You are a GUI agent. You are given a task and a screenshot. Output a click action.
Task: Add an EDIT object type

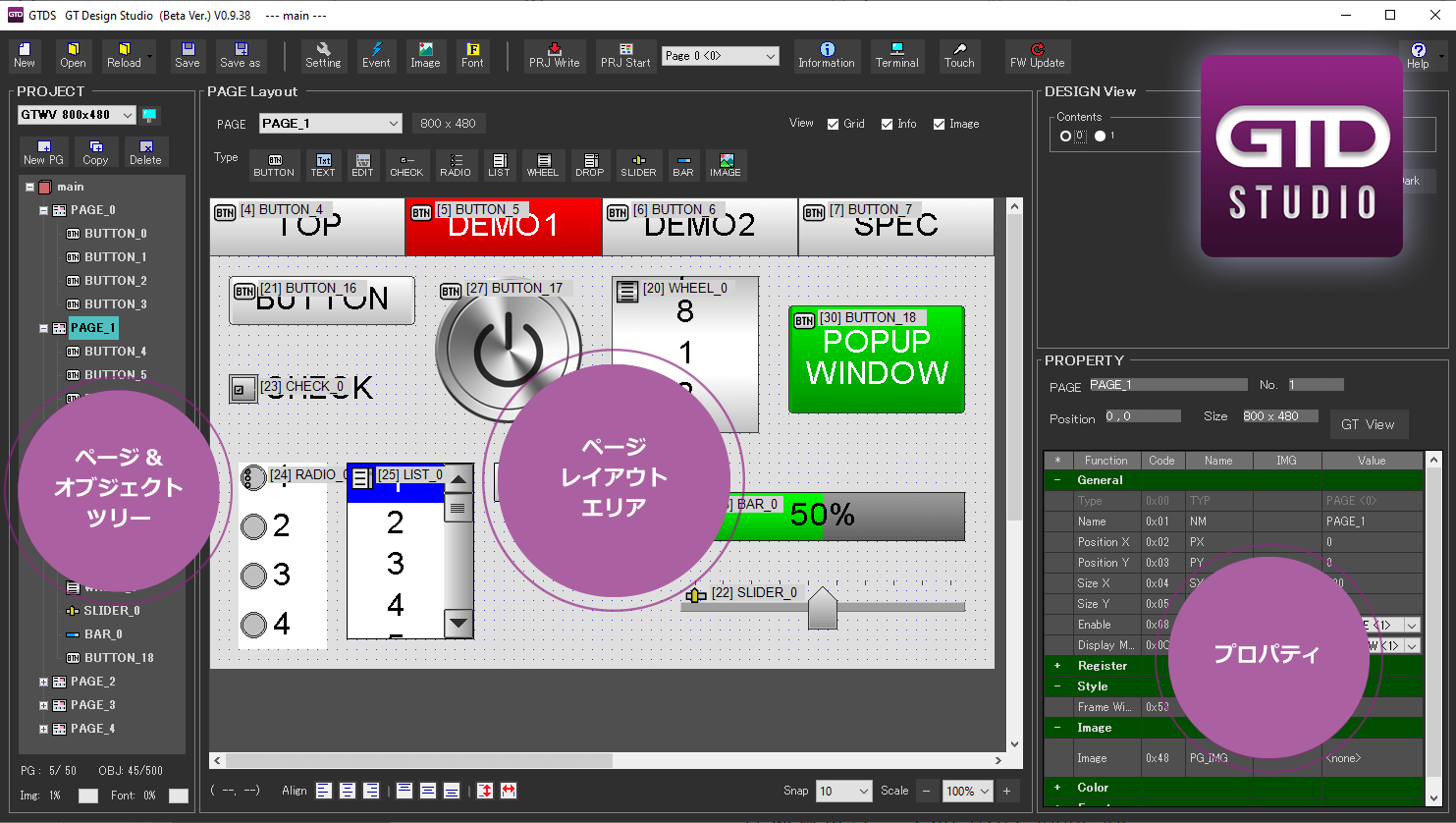[x=362, y=165]
